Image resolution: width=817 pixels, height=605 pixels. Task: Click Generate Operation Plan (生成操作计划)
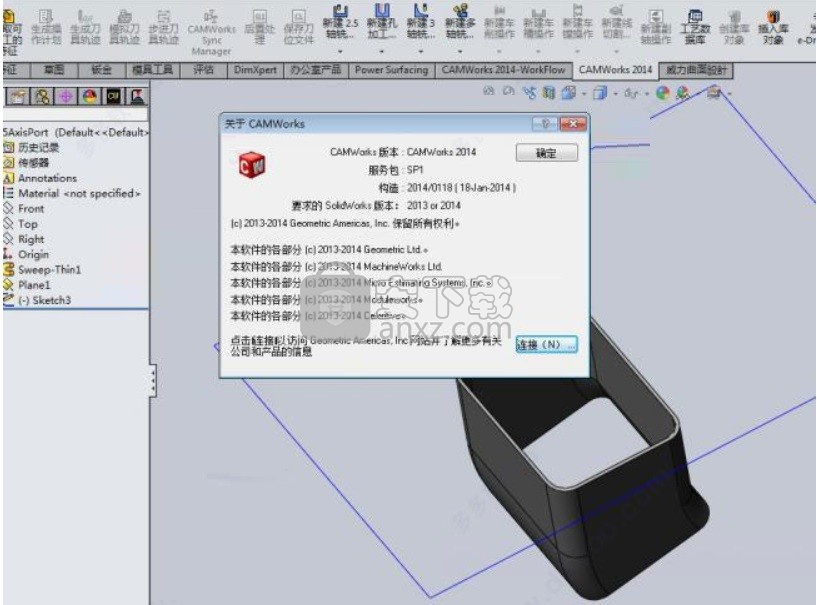pos(46,27)
